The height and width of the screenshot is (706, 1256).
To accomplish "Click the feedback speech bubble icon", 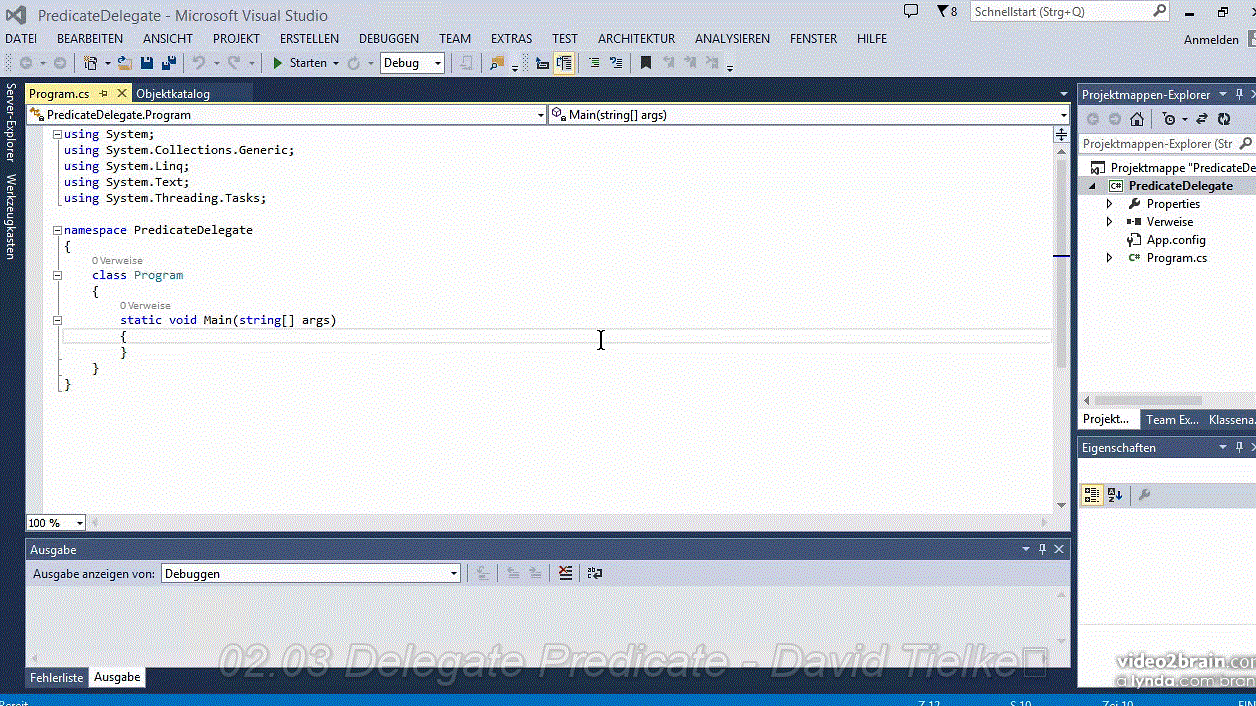I will click(x=911, y=11).
